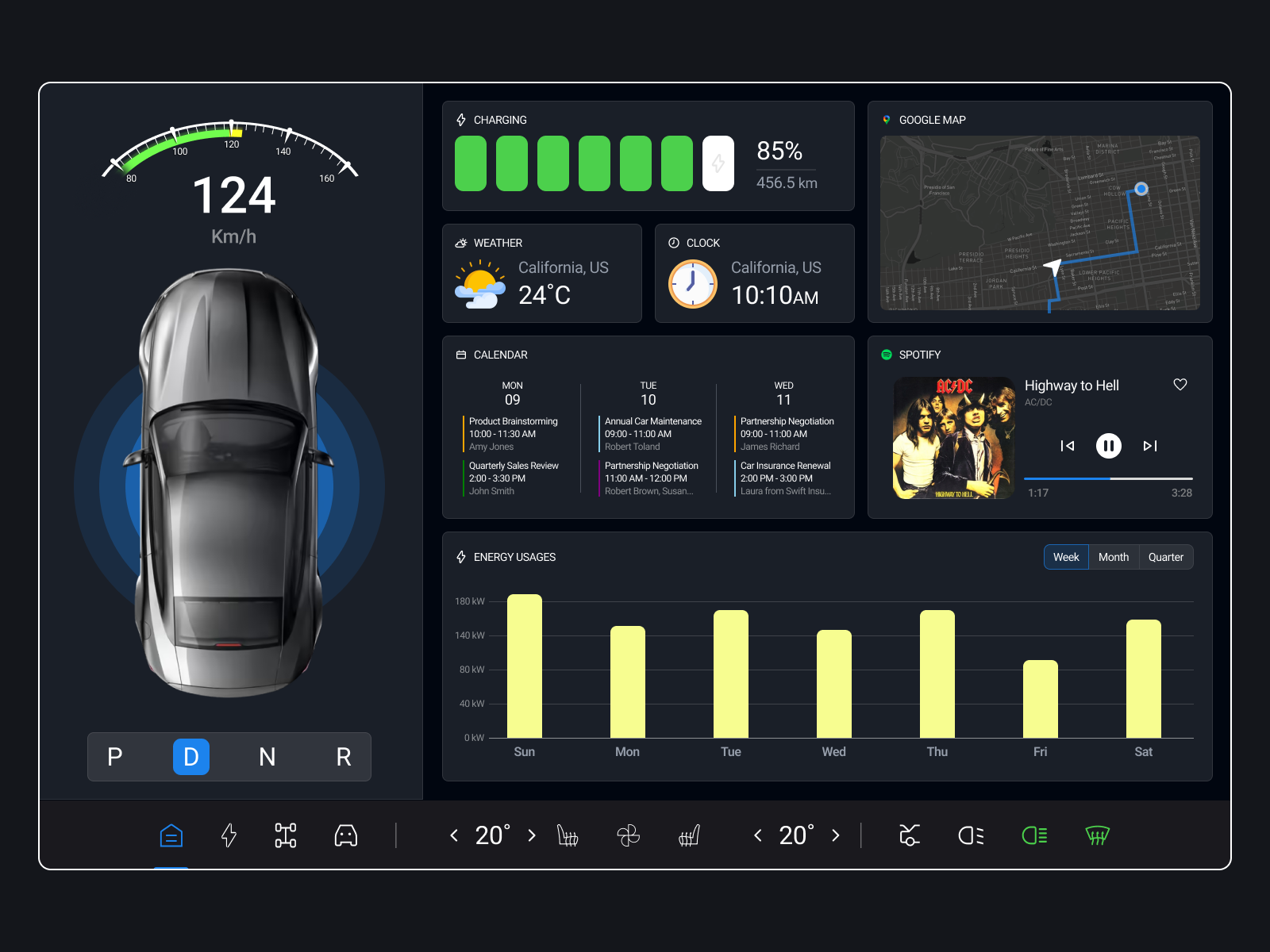Viewport: 1270px width, 952px height.
Task: Shift the car into Reverse
Action: [x=343, y=757]
